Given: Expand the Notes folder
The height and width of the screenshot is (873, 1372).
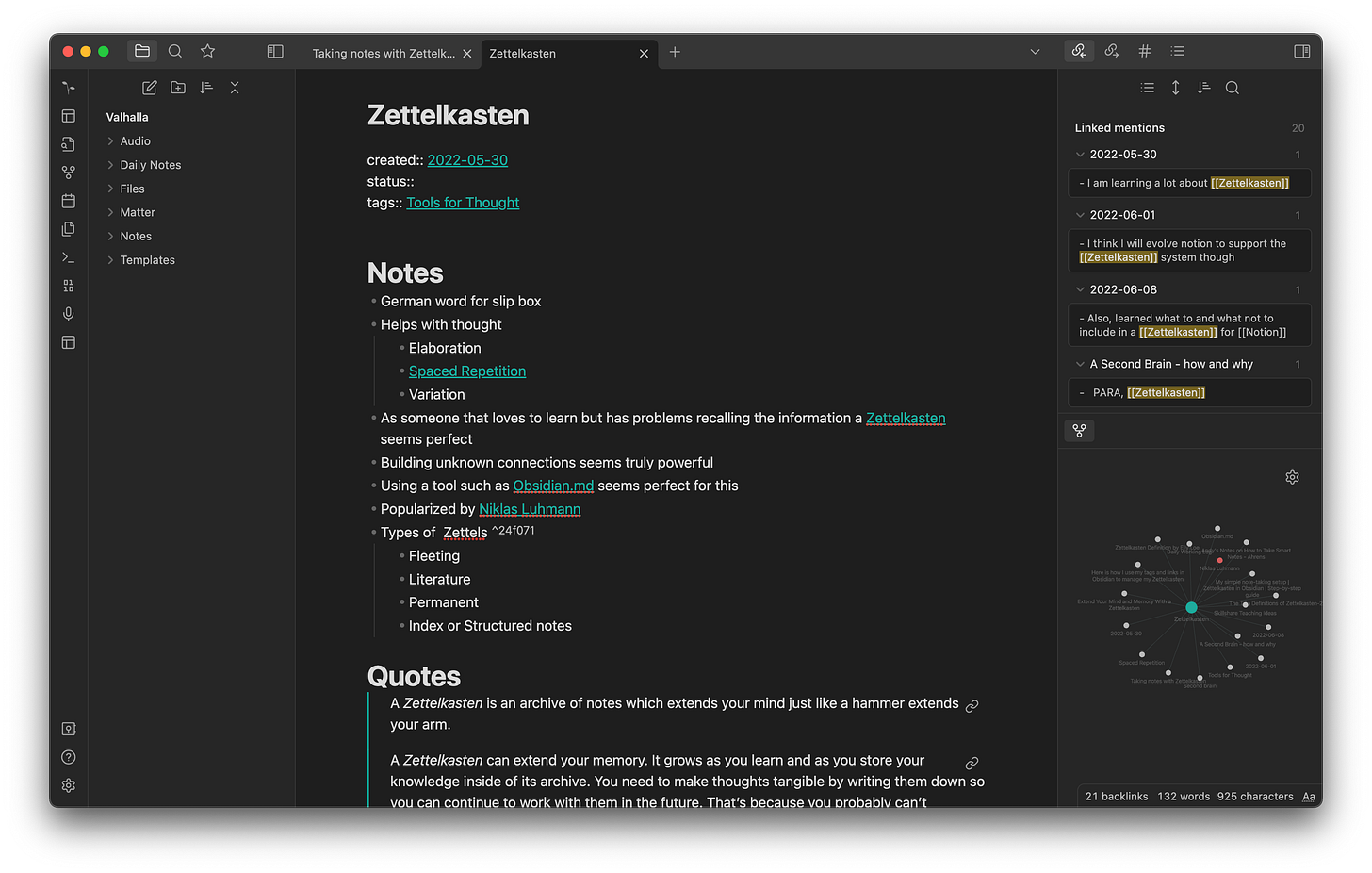Looking at the screenshot, I should point(110,236).
